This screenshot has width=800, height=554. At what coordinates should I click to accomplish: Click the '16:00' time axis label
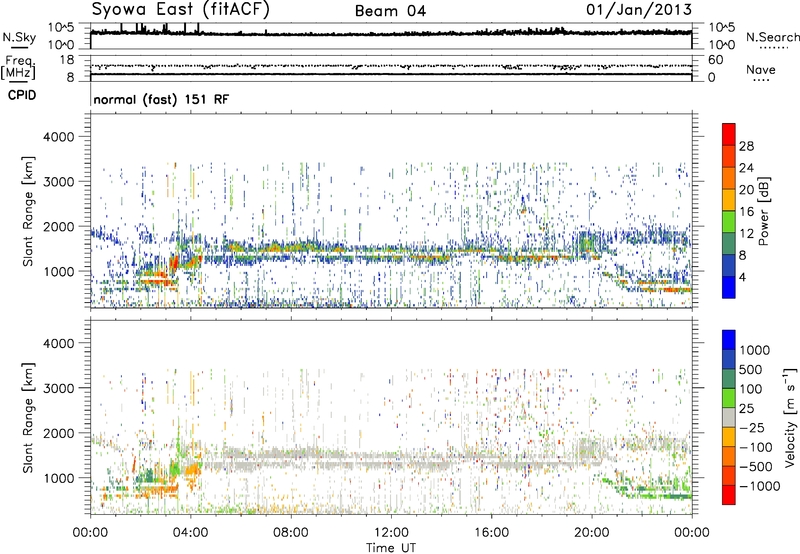click(491, 533)
